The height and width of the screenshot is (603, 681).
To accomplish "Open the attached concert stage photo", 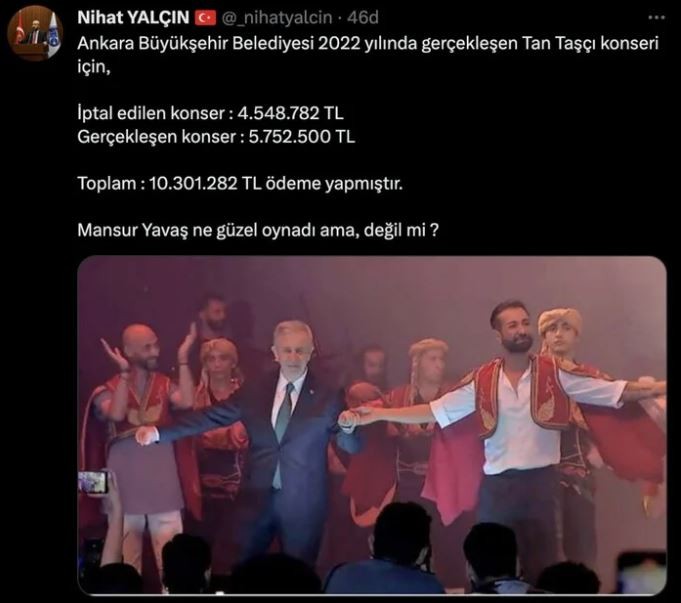I will (x=372, y=425).
